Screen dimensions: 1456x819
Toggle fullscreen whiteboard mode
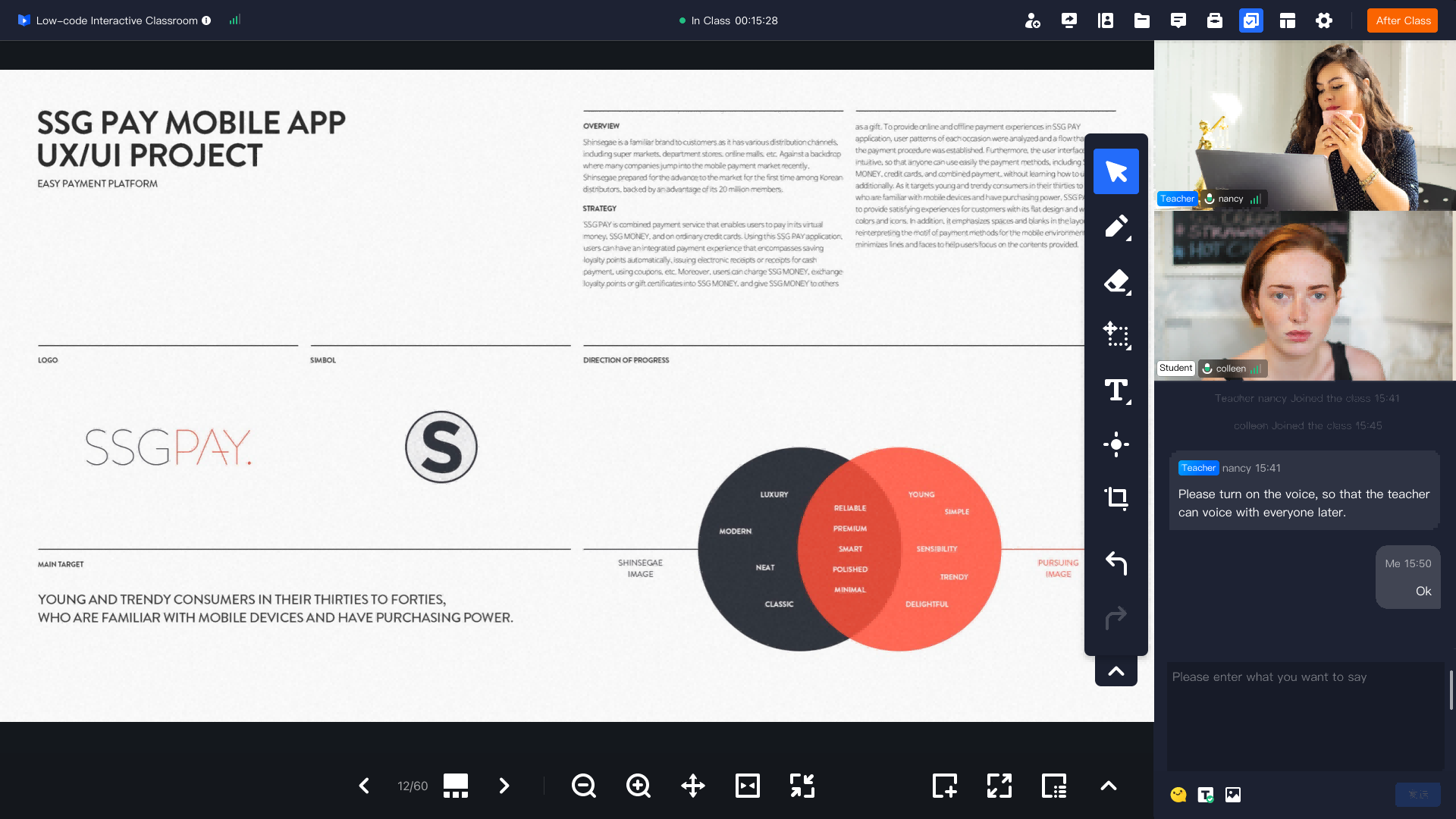pos(999,786)
